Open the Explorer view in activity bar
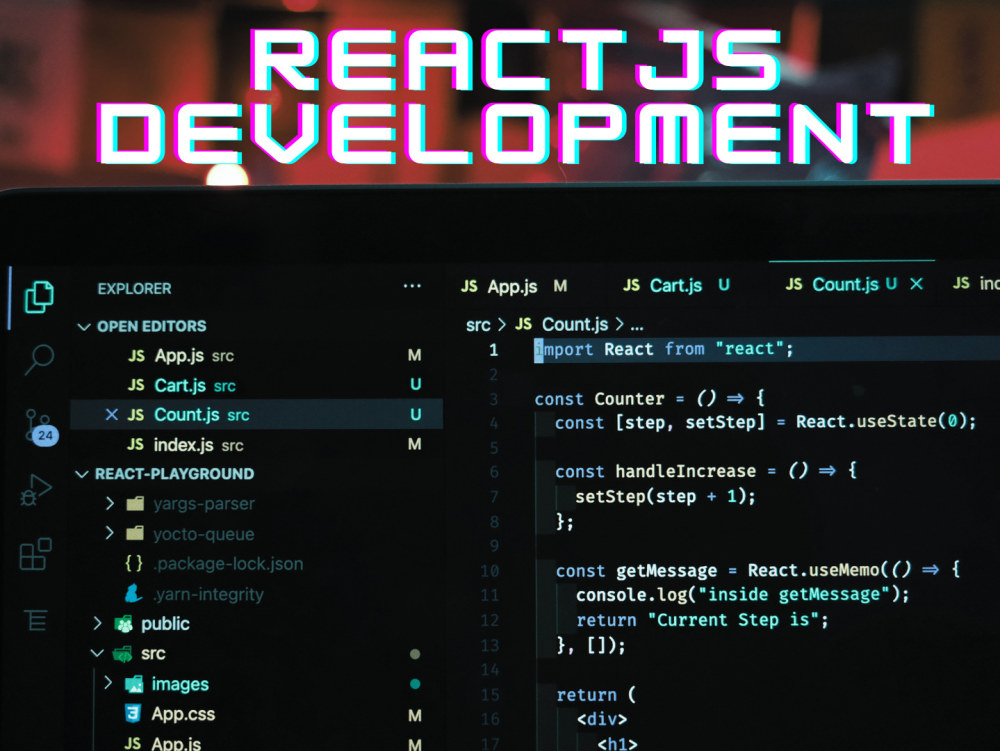1000x751 pixels. [x=39, y=296]
